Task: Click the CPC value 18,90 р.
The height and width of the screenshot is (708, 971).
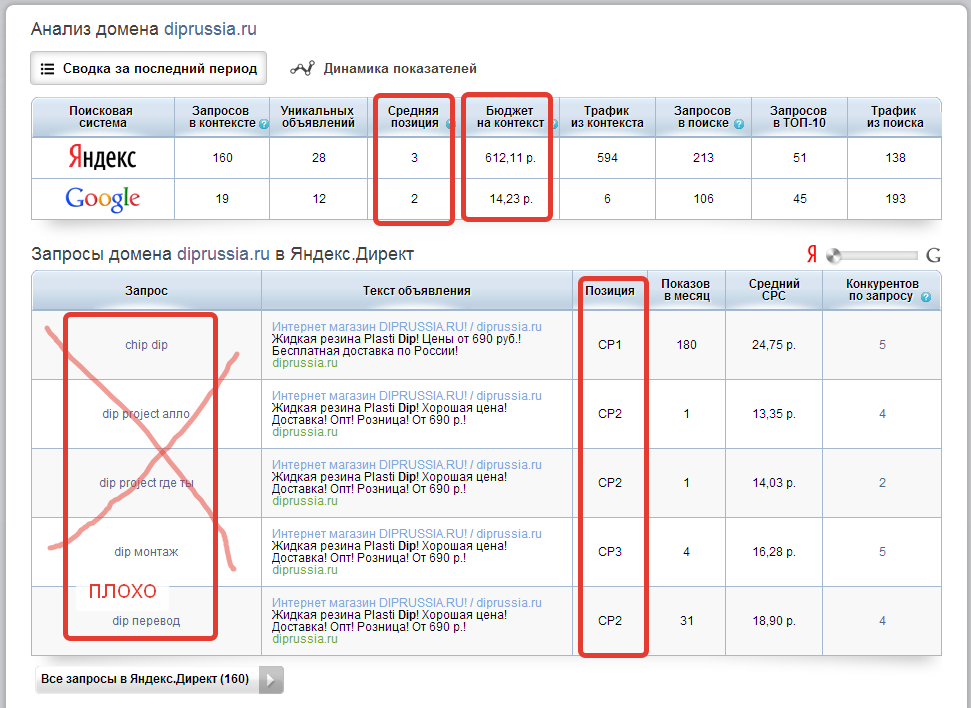Action: pos(774,621)
